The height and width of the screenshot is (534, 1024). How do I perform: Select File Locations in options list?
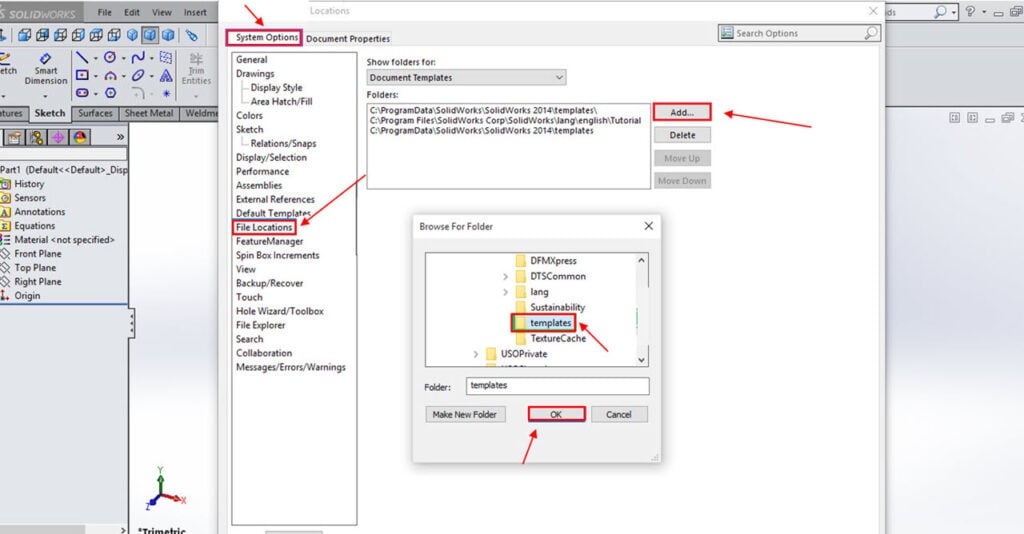coord(264,227)
